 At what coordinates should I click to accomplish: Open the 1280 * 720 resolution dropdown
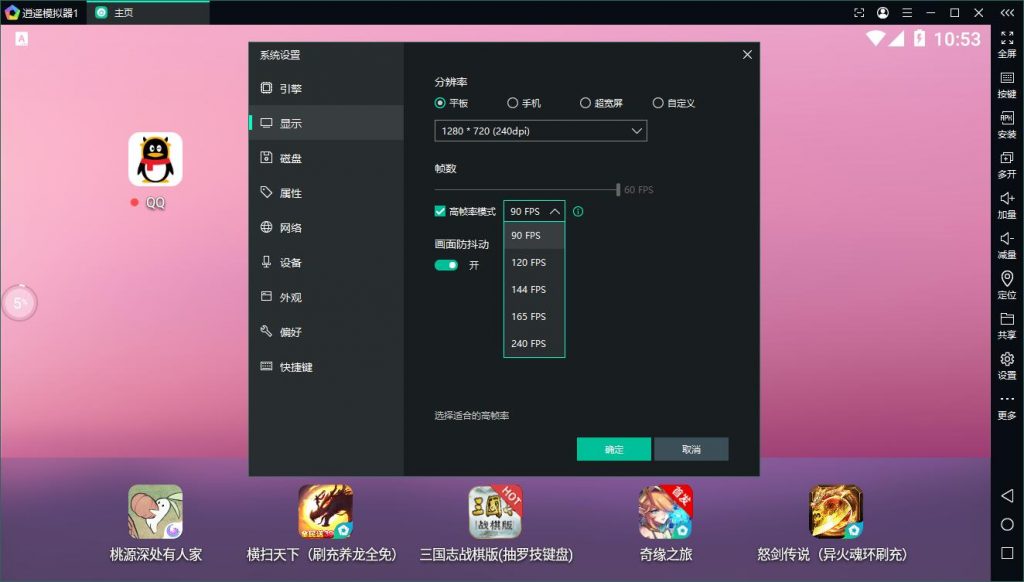click(540, 131)
